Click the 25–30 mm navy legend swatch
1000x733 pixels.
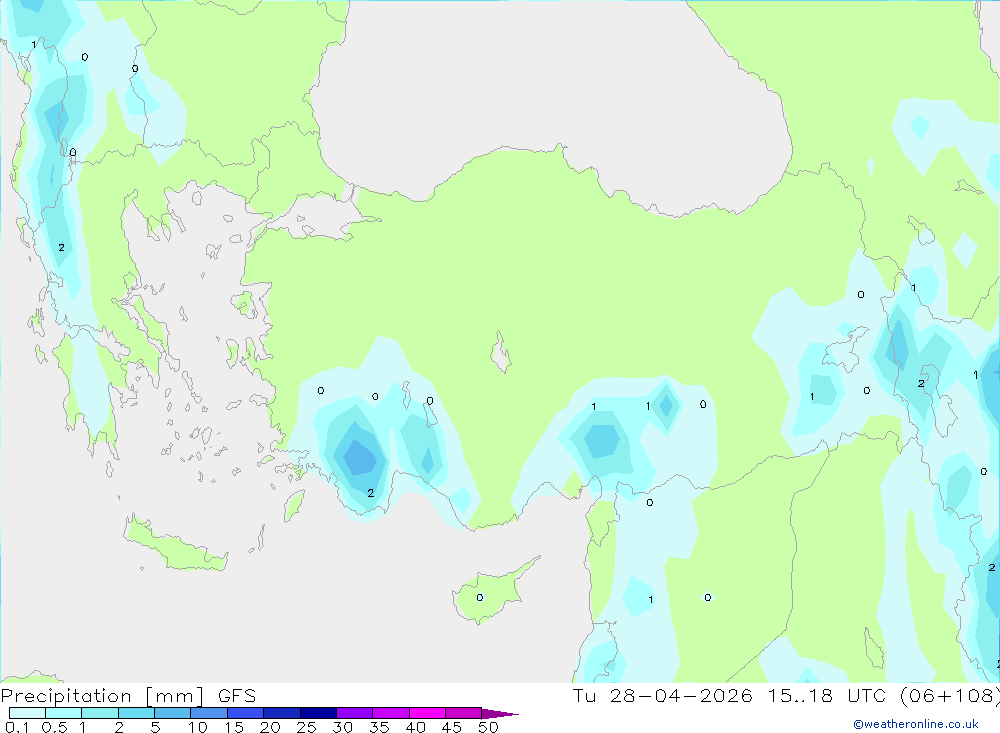click(318, 713)
